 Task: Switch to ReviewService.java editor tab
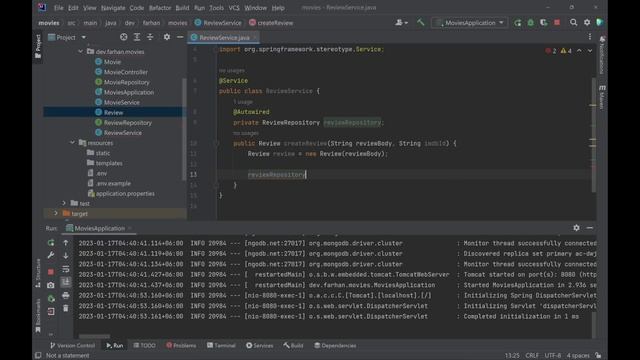[x=224, y=38]
